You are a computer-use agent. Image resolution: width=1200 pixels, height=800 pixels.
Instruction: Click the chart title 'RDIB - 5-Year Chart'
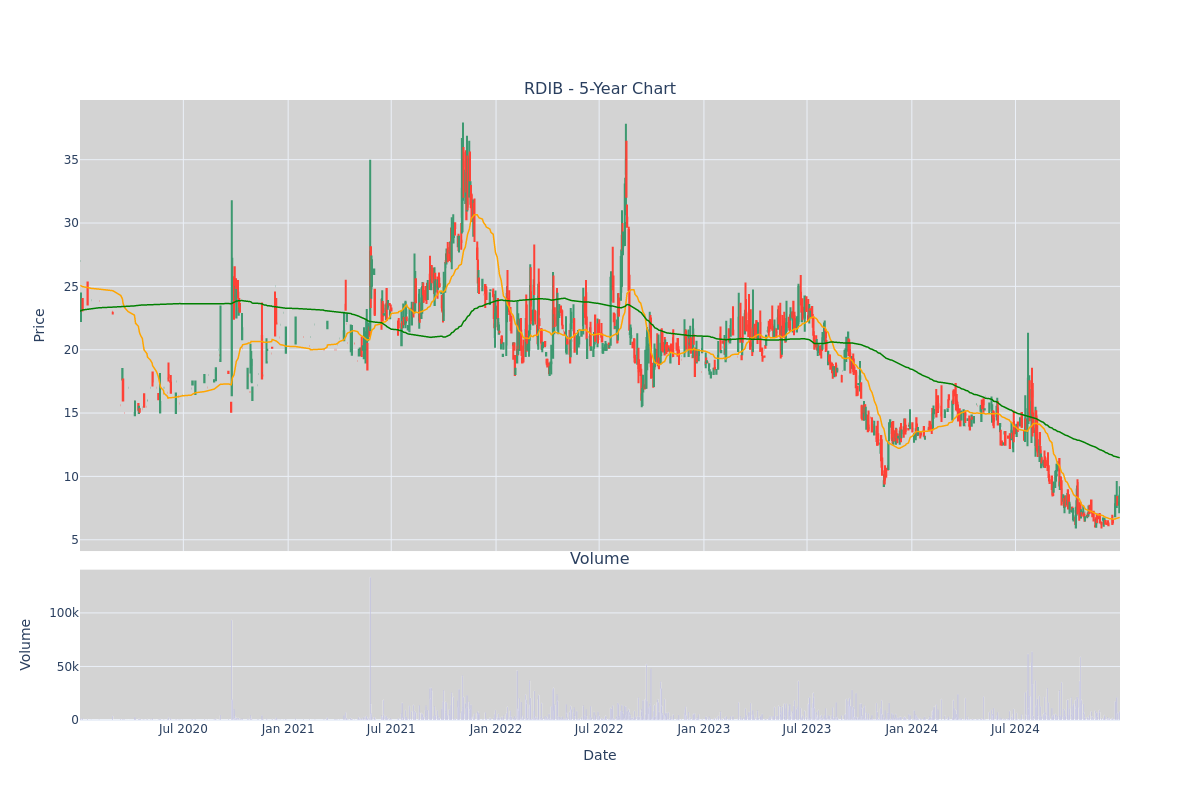click(600, 89)
